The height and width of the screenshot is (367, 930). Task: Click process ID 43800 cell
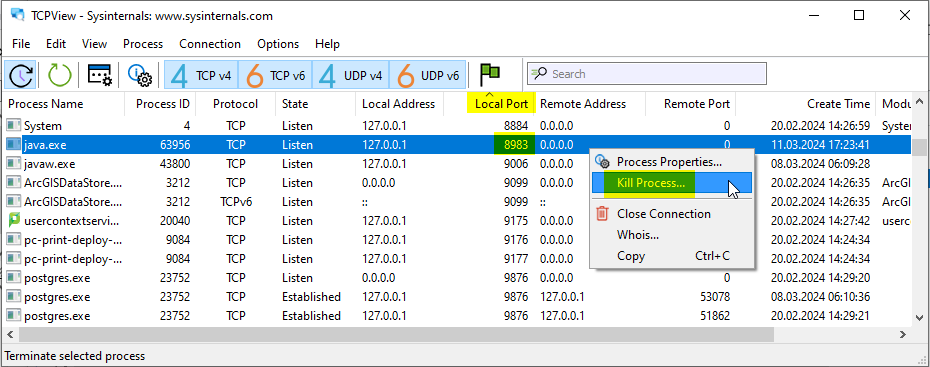175,164
